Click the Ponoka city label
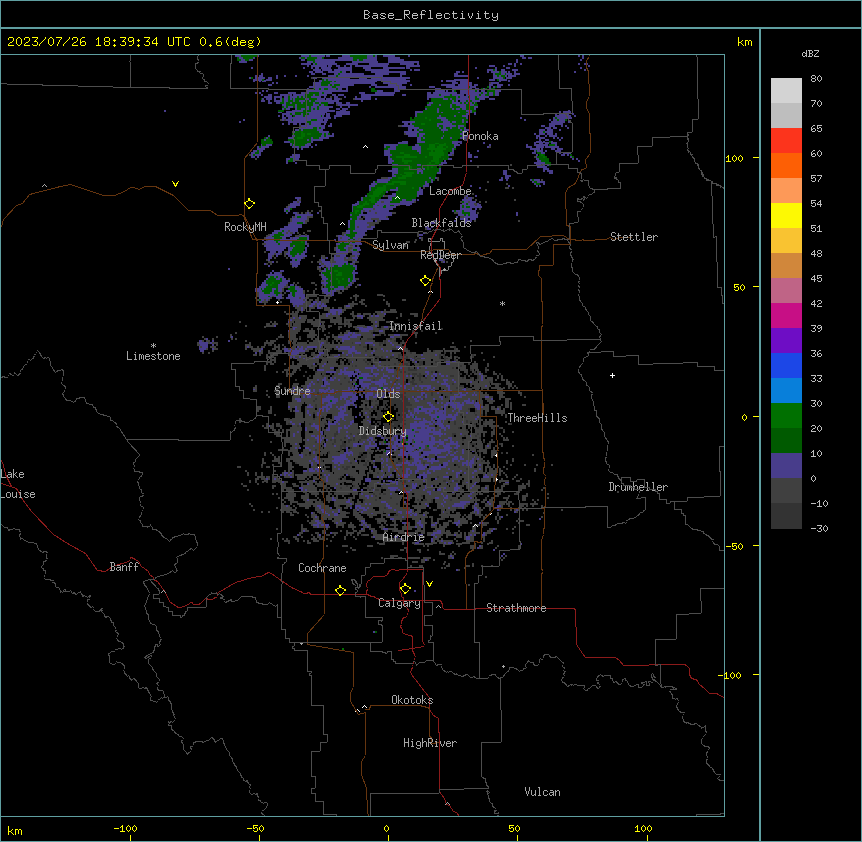 tap(480, 136)
